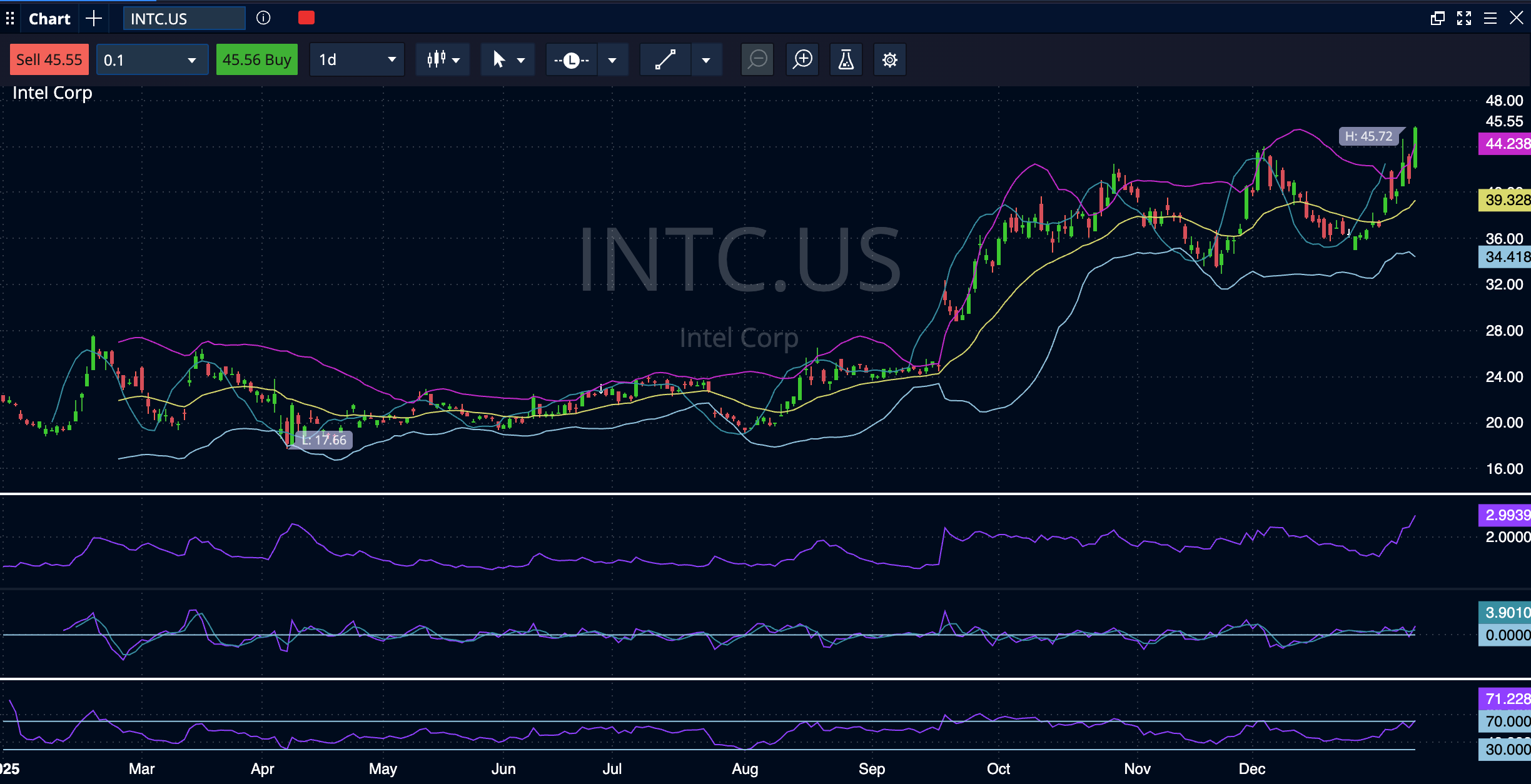Open the indicators flask icon
Screen dimensions: 1531x784
pyautogui.click(x=846, y=60)
